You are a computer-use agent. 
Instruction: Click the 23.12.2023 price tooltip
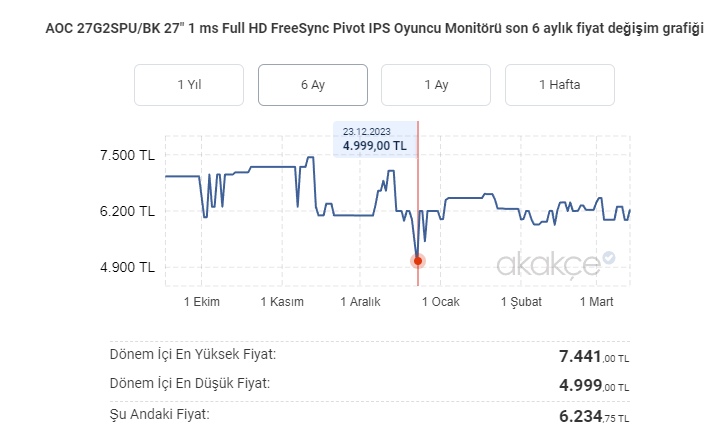[375, 139]
